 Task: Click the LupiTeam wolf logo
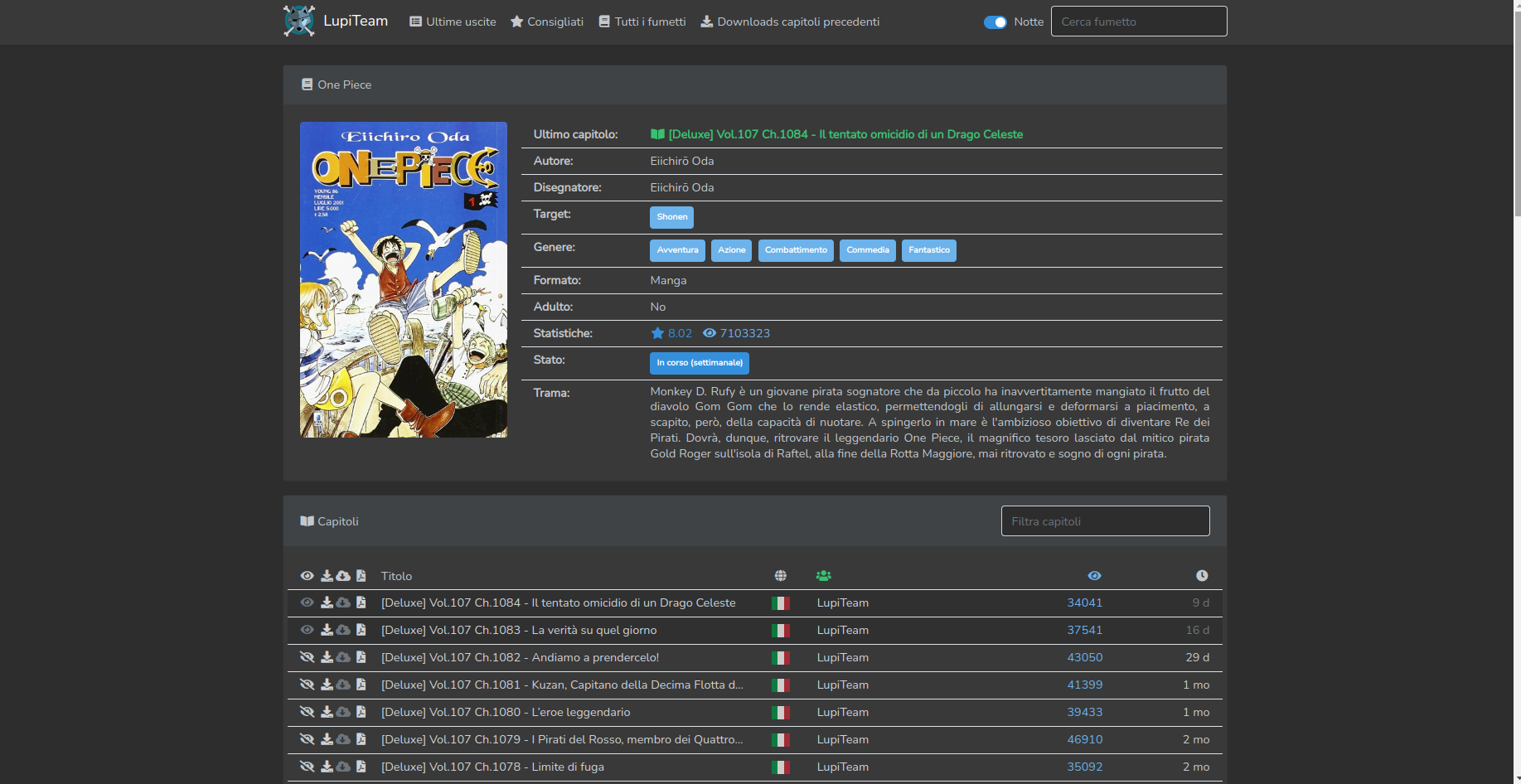tap(298, 21)
